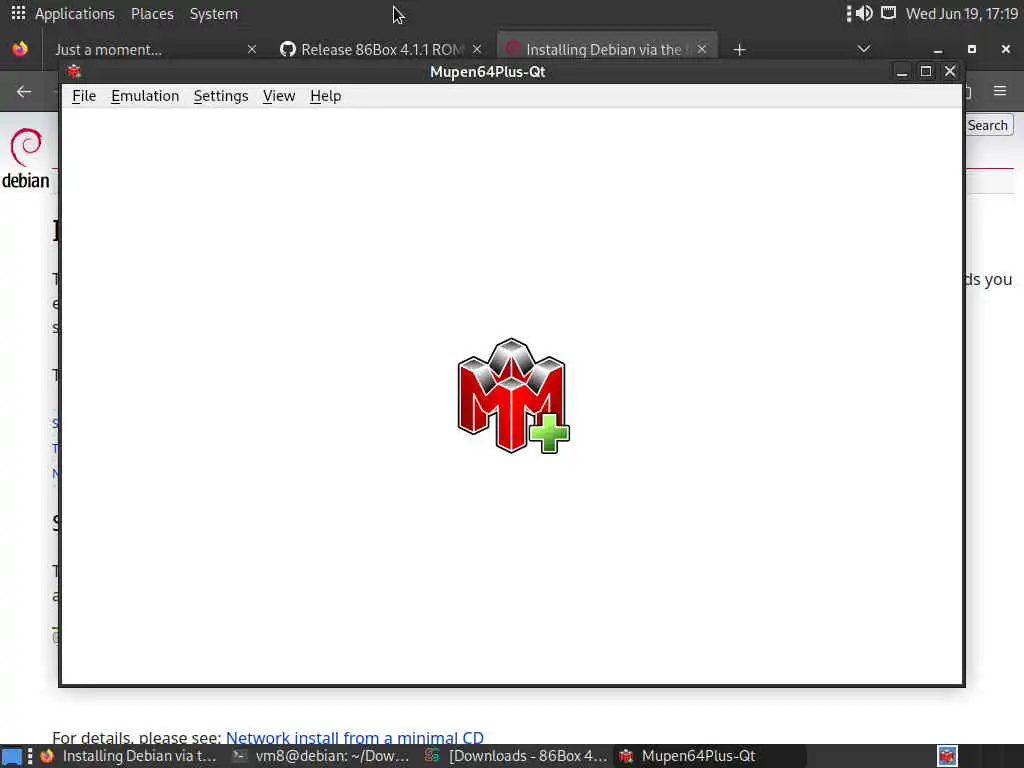This screenshot has height=768, width=1024.
Task: Switch to Downloads - 86Box taskbar entry
Action: point(516,756)
